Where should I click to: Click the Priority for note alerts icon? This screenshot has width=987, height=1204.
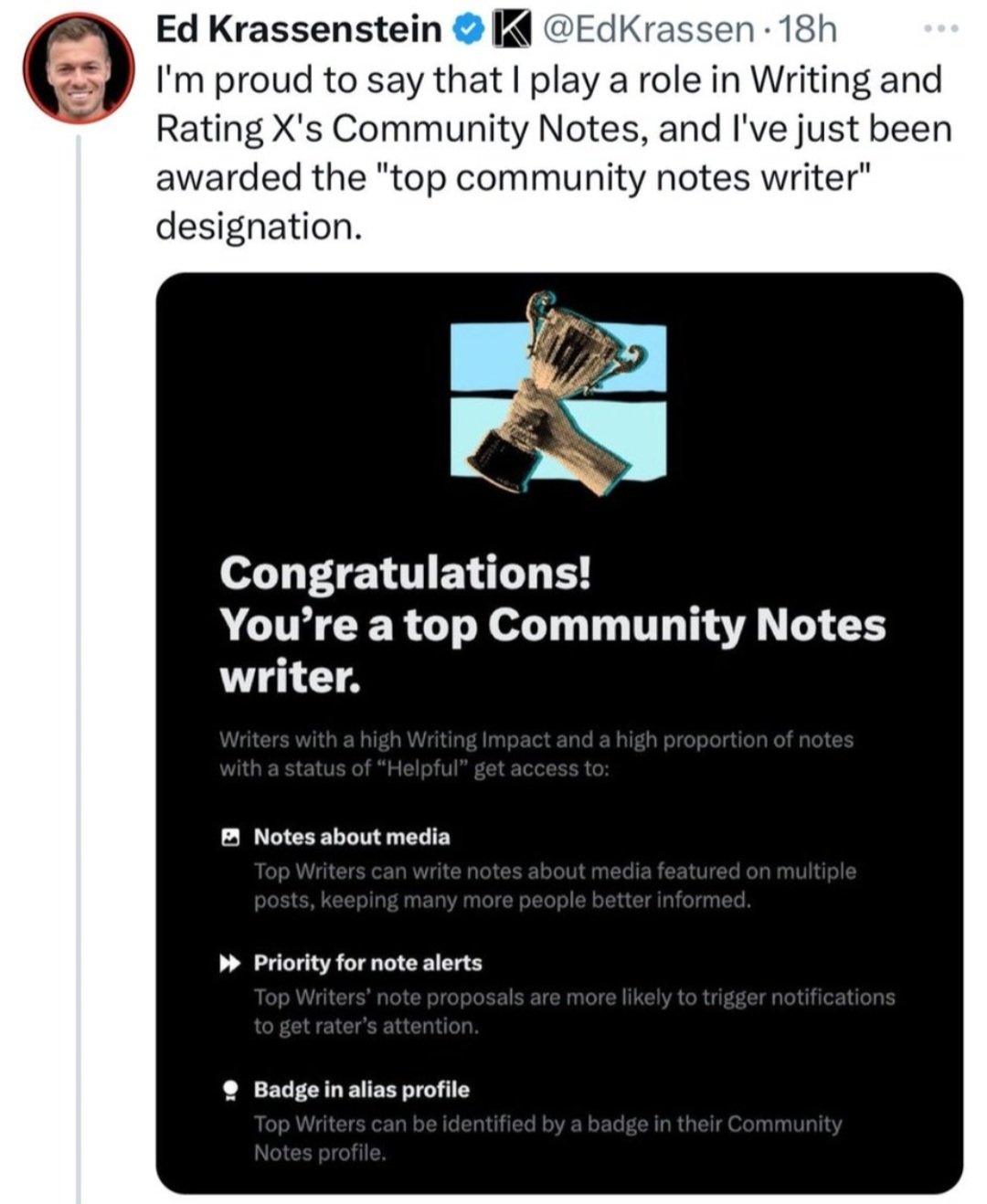(x=231, y=964)
